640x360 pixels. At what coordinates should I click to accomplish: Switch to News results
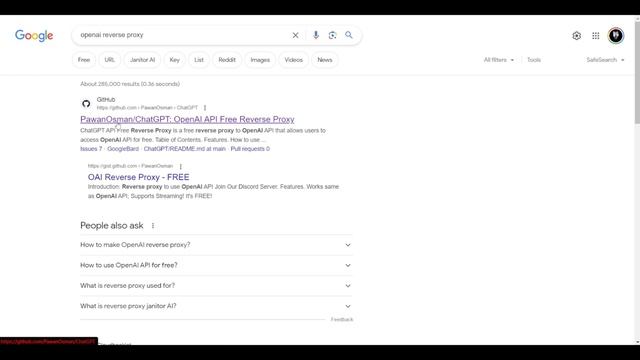click(x=325, y=60)
